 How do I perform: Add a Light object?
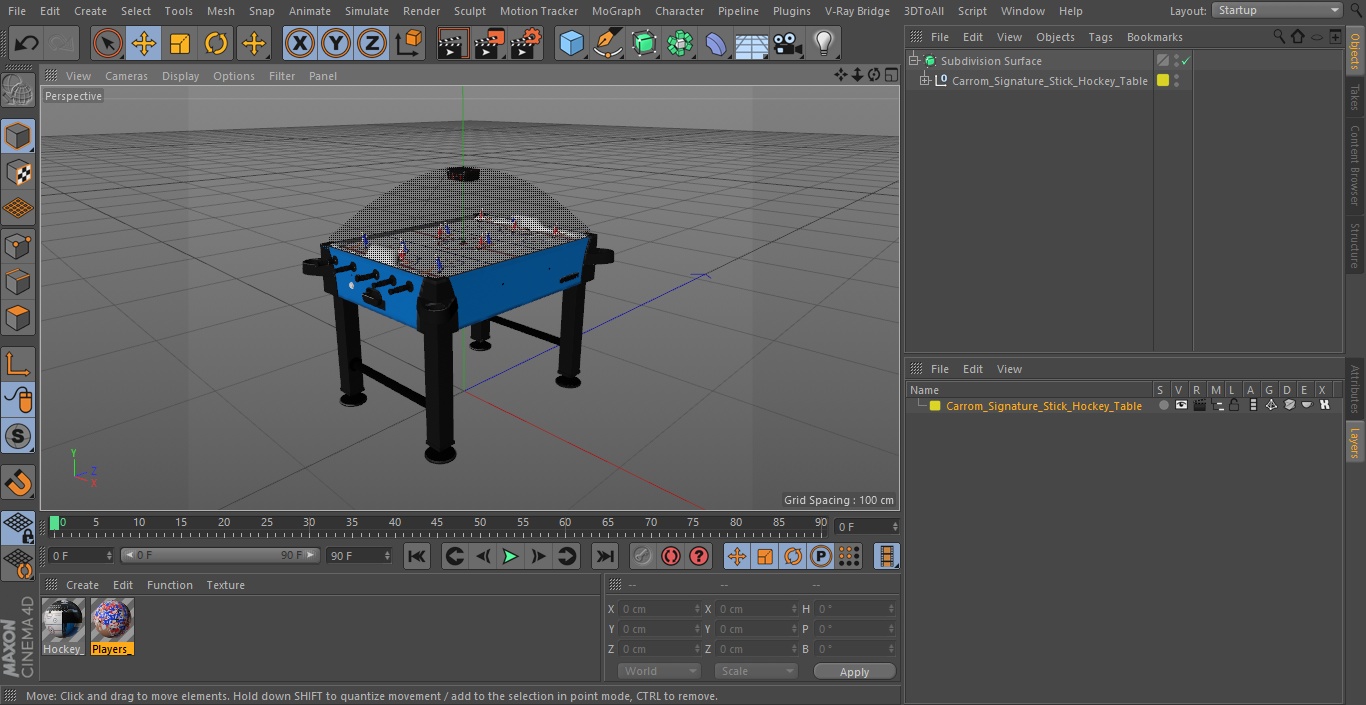click(824, 43)
